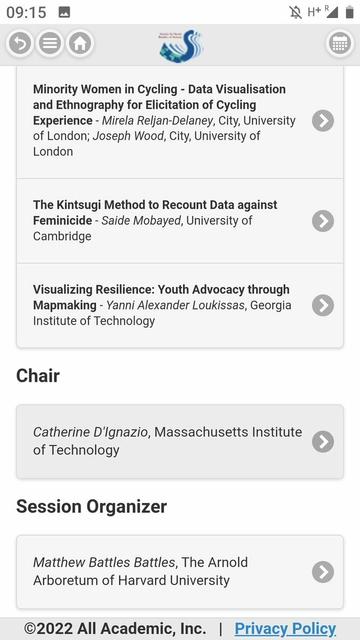Tap the ©2022 All Academic, Inc. footer text
The image size is (360, 640).
(115, 629)
